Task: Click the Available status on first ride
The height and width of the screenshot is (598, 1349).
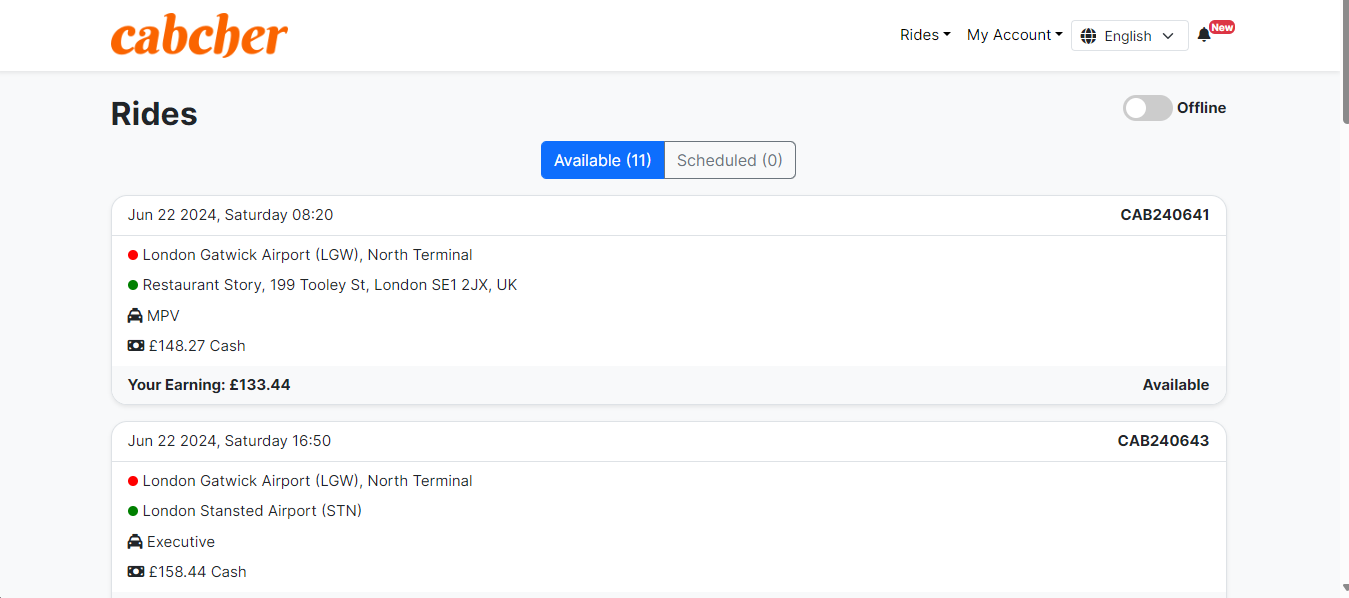Action: tap(1176, 385)
